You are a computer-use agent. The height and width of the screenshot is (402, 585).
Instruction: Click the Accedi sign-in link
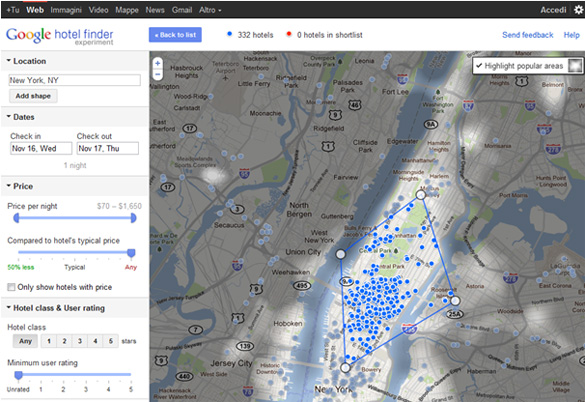553,10
